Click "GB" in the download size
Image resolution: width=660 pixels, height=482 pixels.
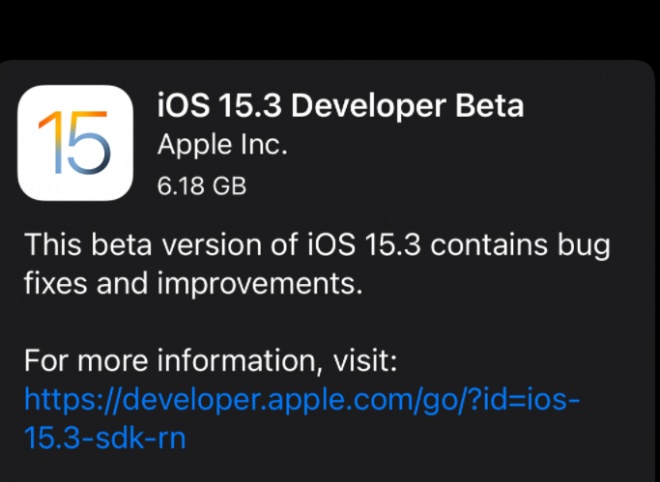pyautogui.click(x=229, y=186)
